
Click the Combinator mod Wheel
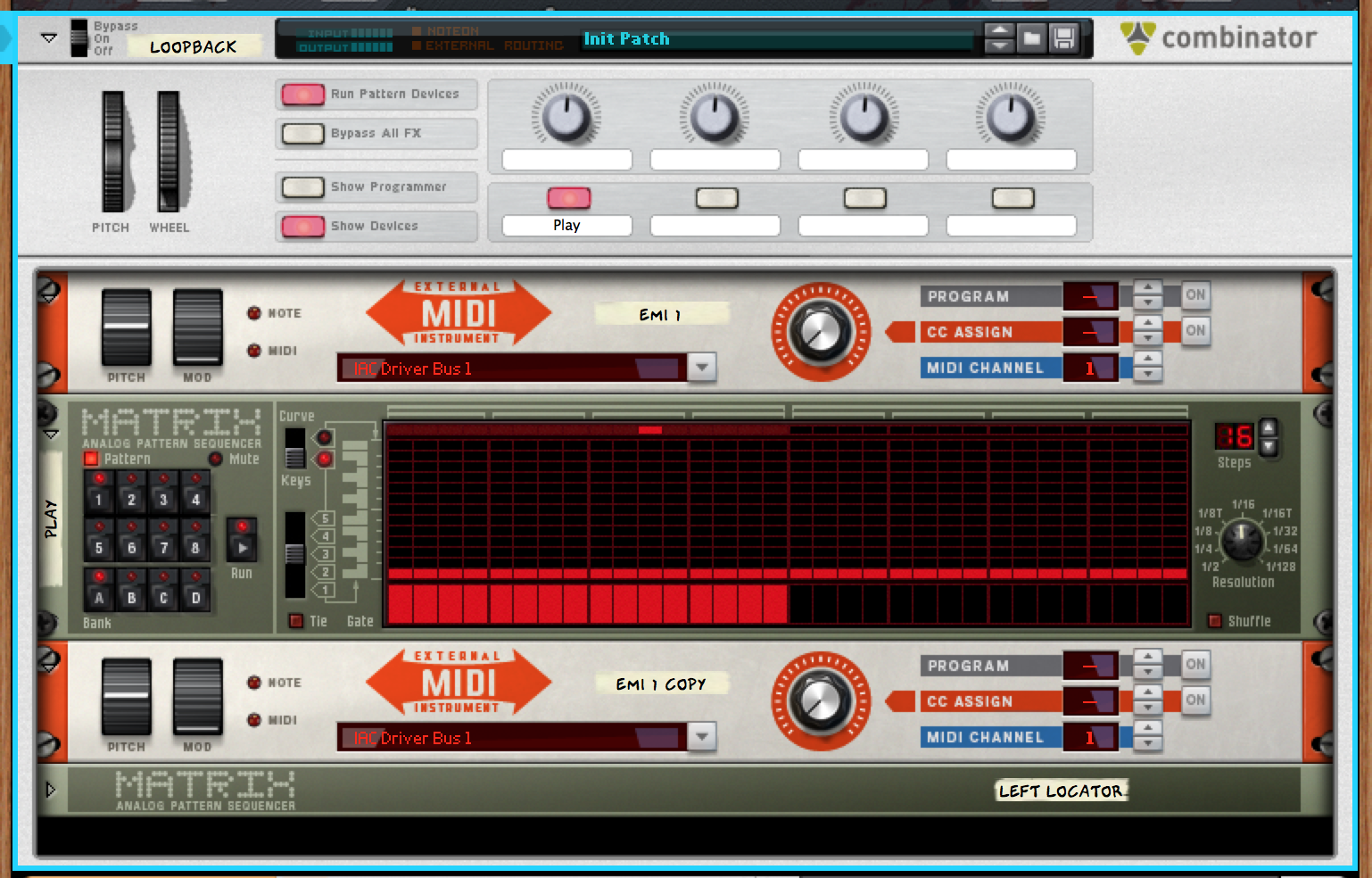point(169,152)
